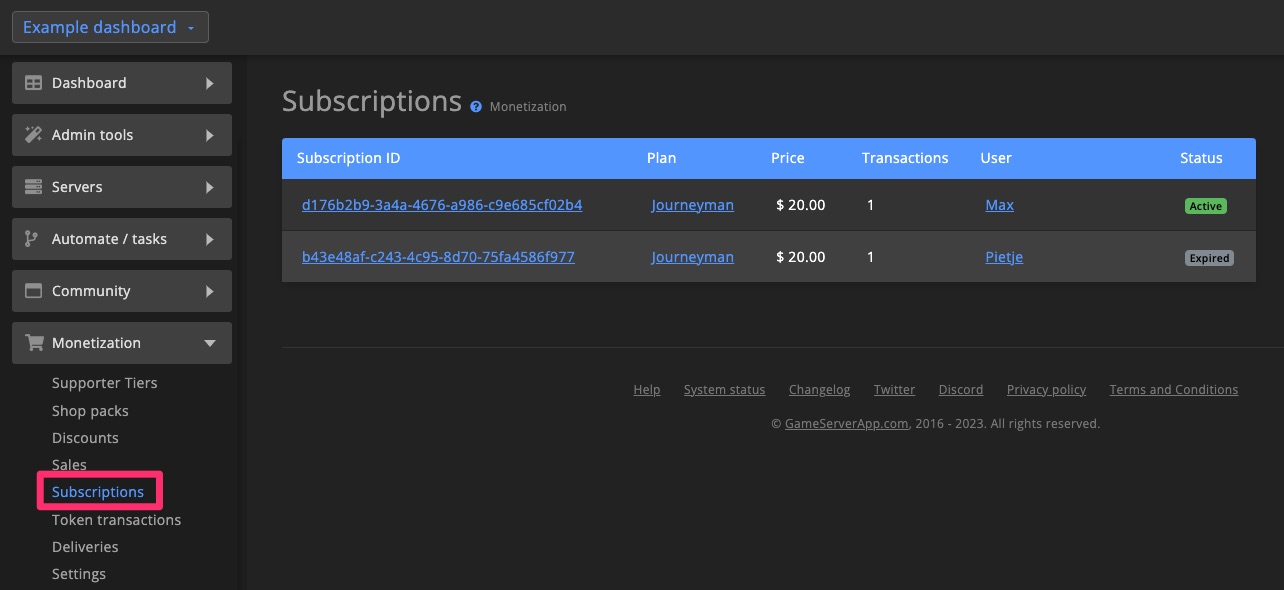Click the Monetization shopping cart icon
The width and height of the screenshot is (1284, 590).
31,342
